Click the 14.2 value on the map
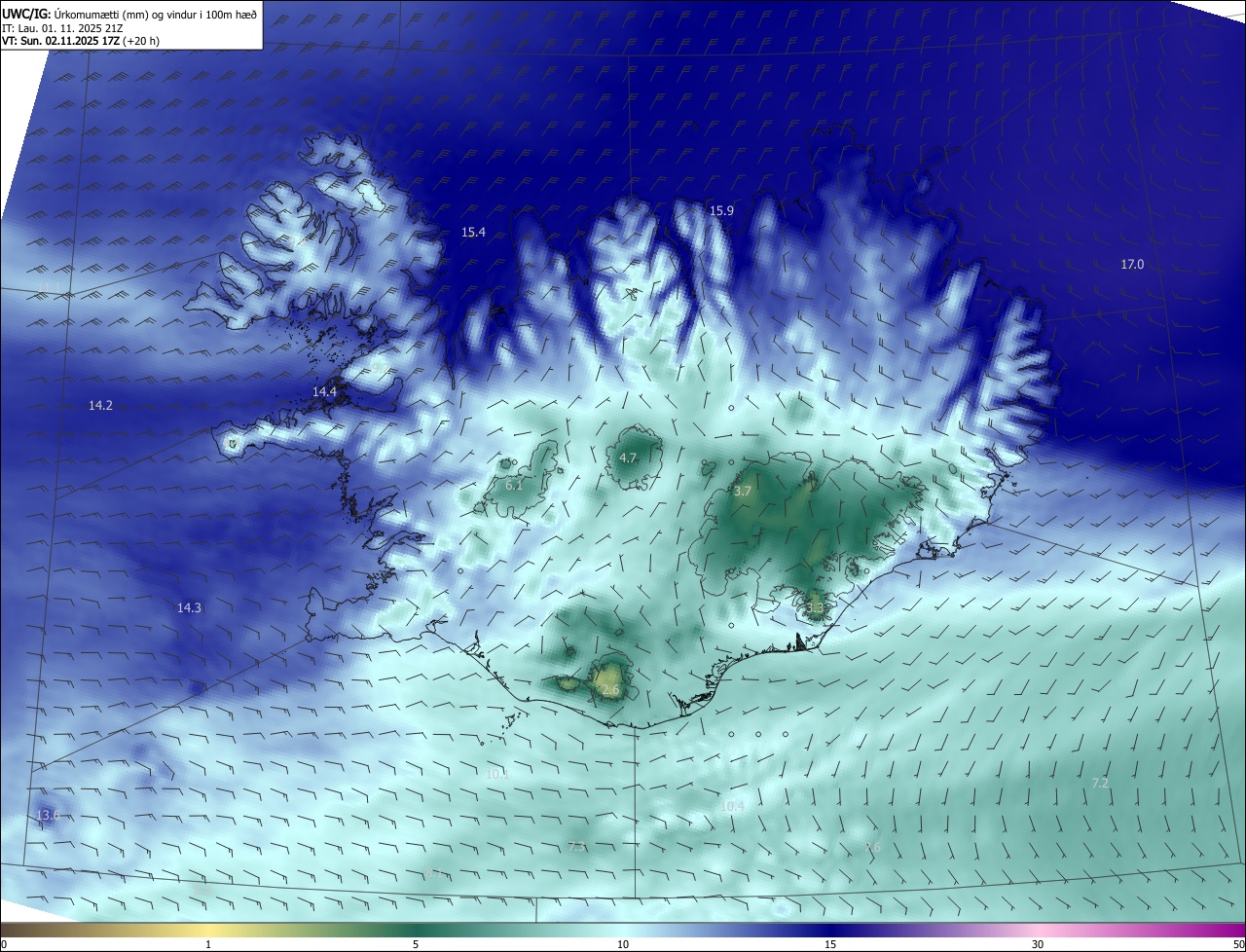The image size is (1246, 952). 100,405
